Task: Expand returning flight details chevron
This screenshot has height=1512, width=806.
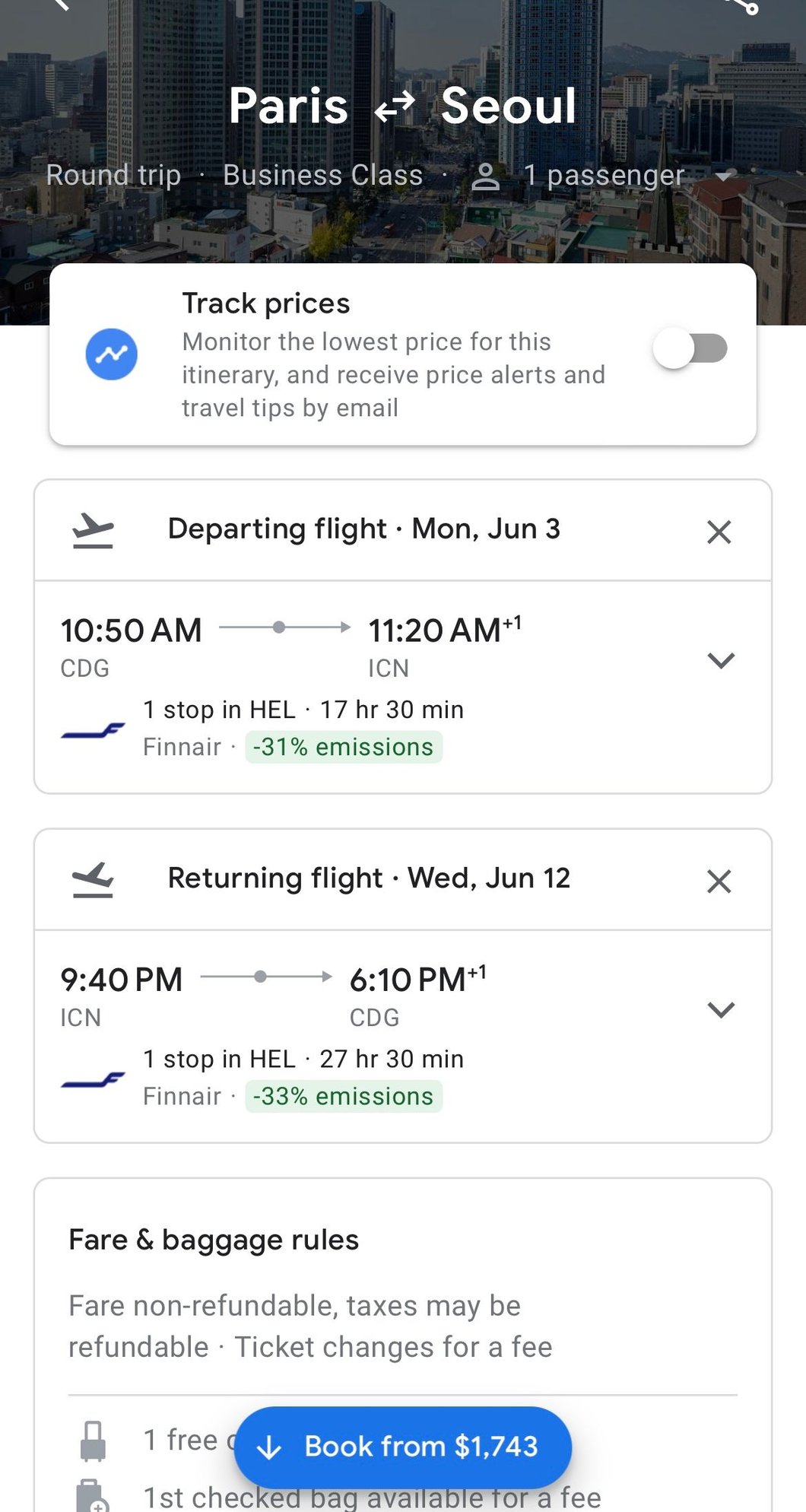Action: 720,1009
